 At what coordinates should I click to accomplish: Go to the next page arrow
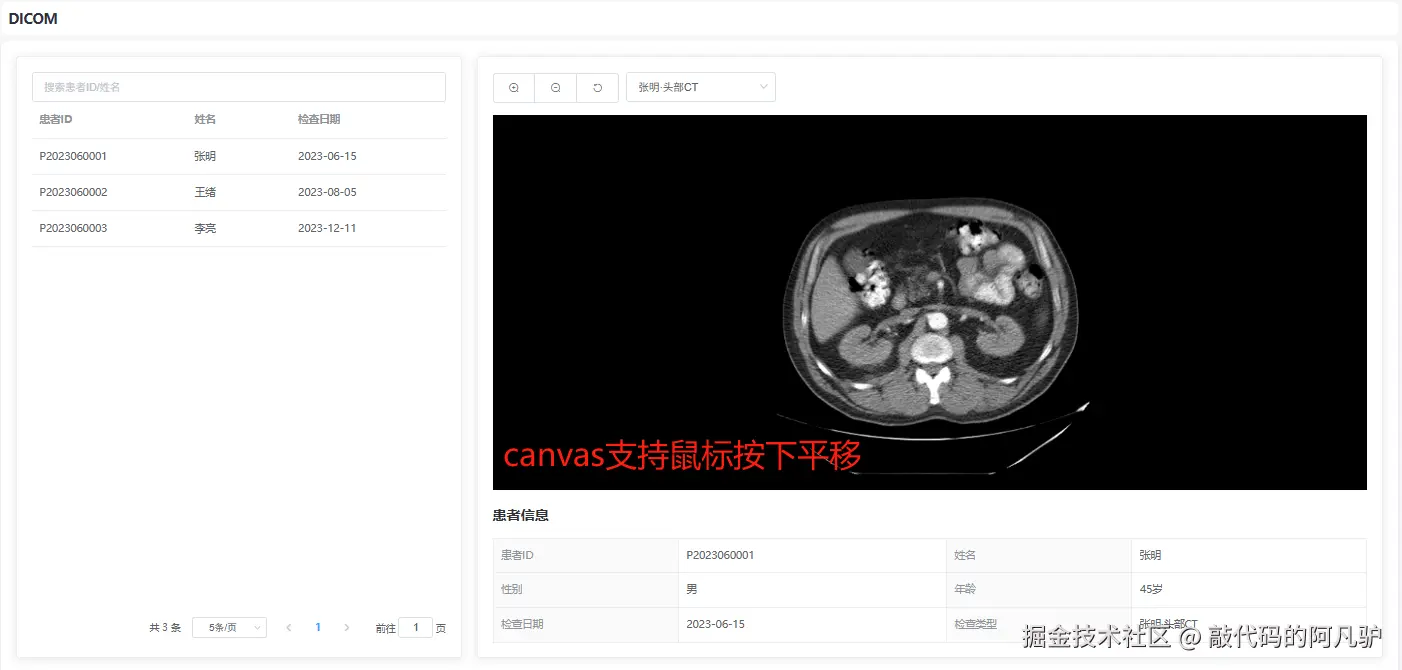click(x=347, y=628)
